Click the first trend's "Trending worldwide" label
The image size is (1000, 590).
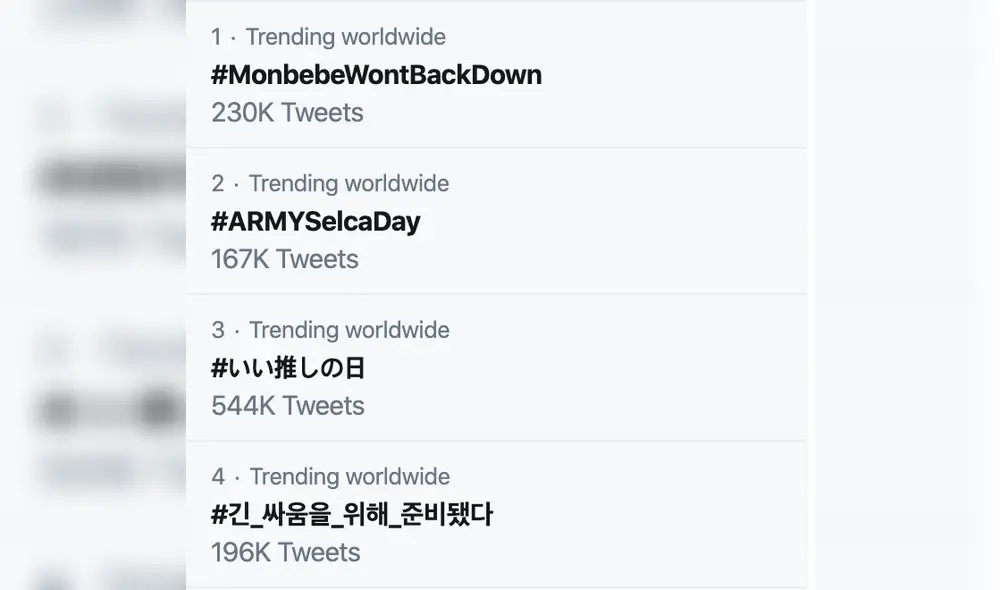point(346,37)
